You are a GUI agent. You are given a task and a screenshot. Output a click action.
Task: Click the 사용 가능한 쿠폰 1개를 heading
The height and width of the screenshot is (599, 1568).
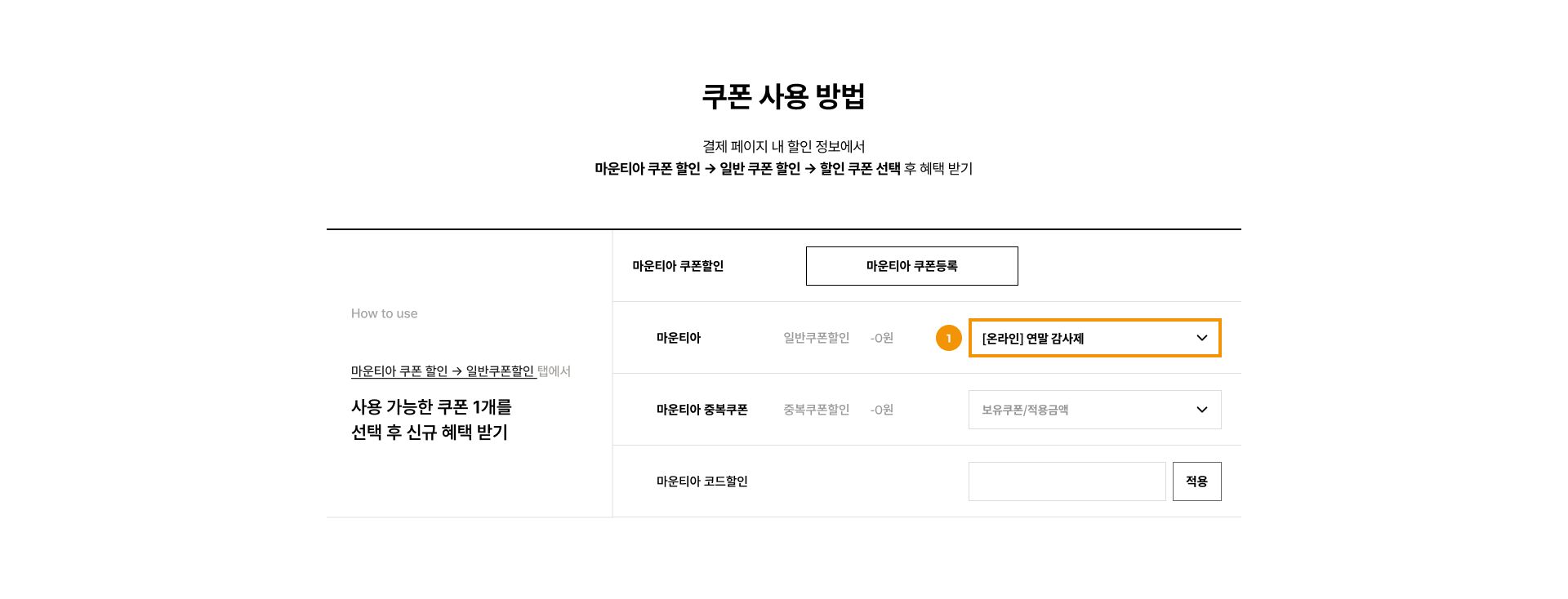pos(431,407)
